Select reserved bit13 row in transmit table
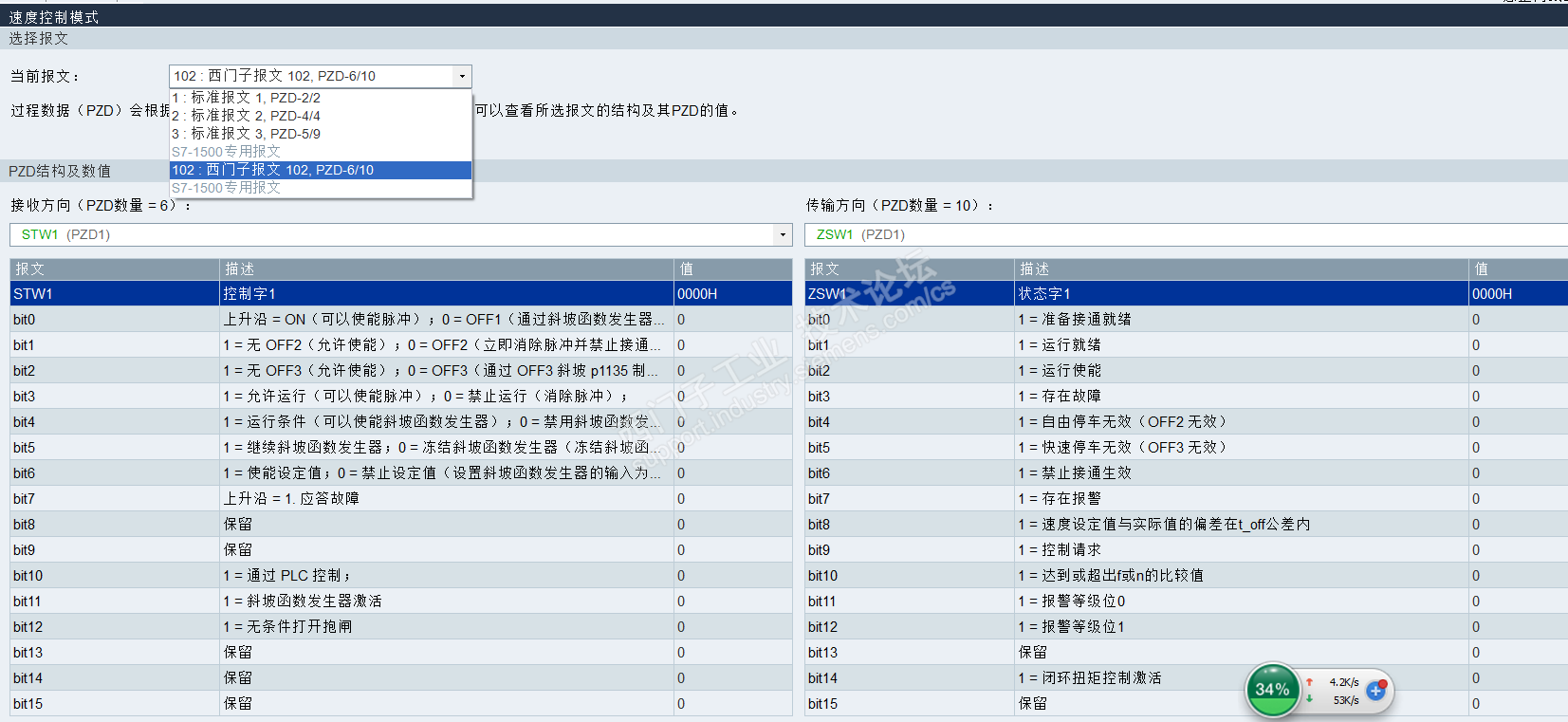This screenshot has width=1568, height=722. point(1187,653)
